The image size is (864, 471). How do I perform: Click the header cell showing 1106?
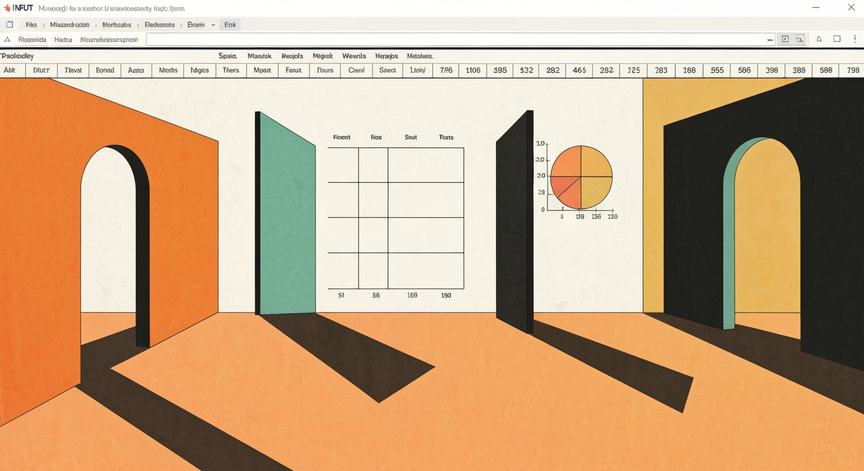[x=473, y=70]
